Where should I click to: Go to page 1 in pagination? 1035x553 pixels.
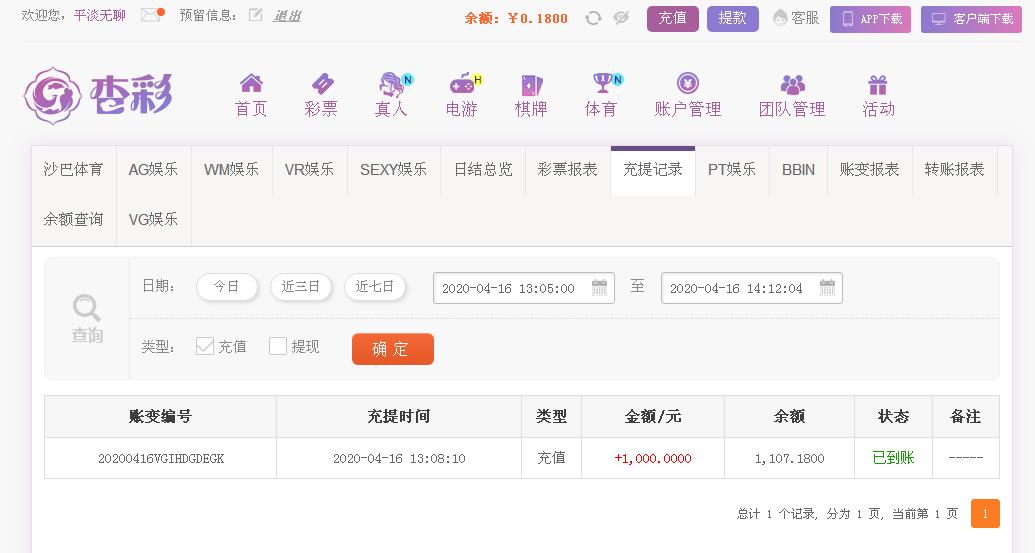(x=985, y=513)
